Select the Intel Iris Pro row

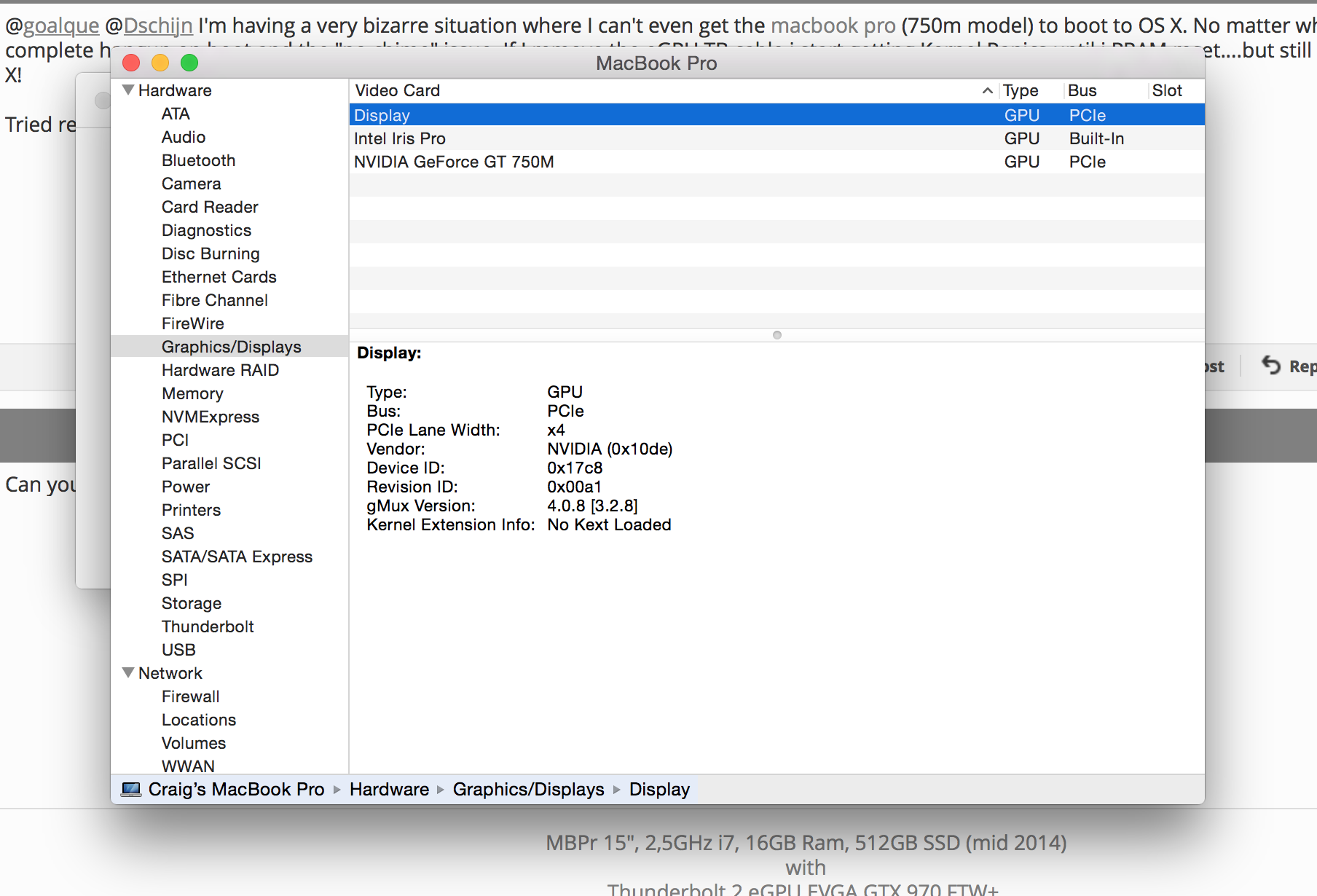pos(777,138)
